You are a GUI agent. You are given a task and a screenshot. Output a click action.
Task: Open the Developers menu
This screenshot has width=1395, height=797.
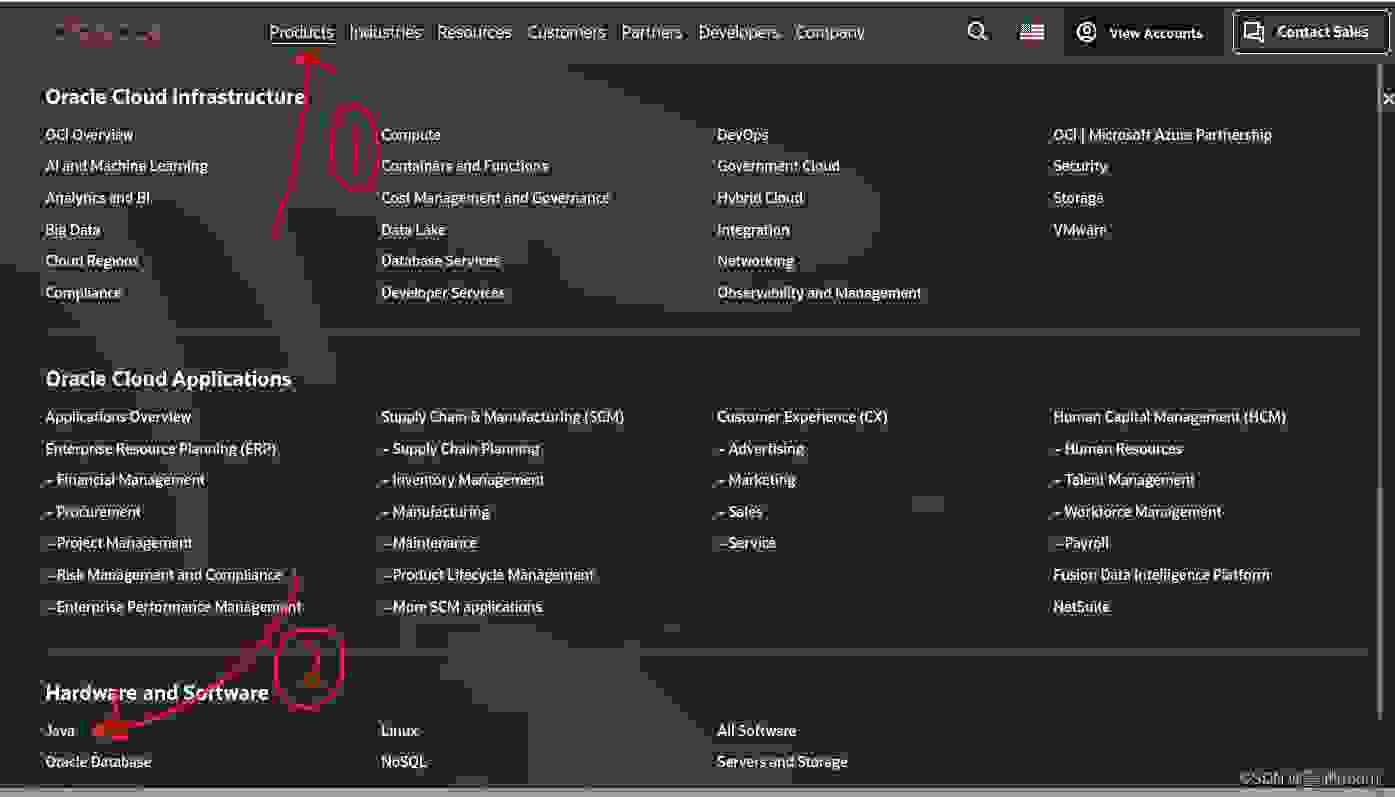[738, 32]
